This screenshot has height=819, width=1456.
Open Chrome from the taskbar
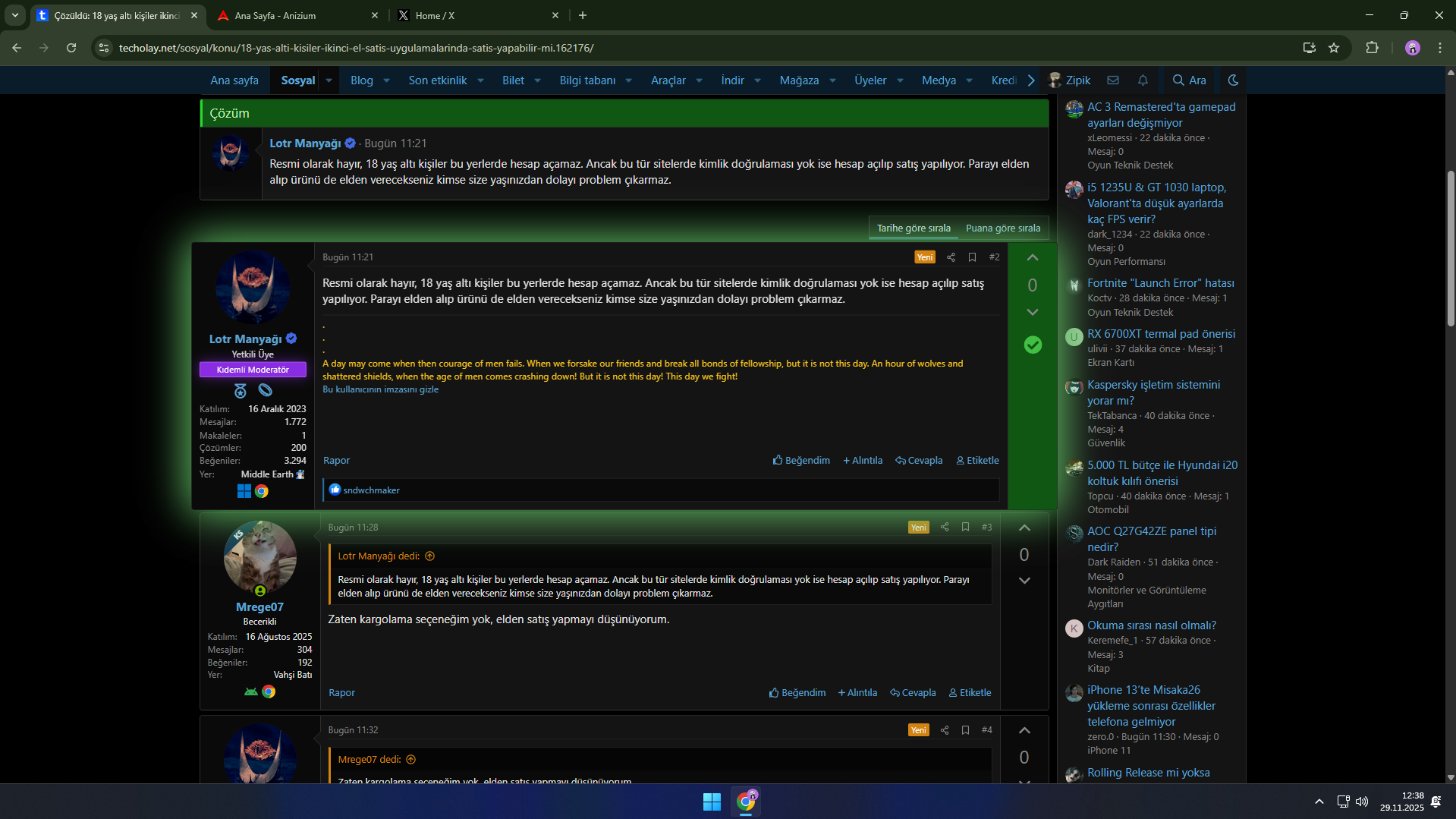click(746, 802)
